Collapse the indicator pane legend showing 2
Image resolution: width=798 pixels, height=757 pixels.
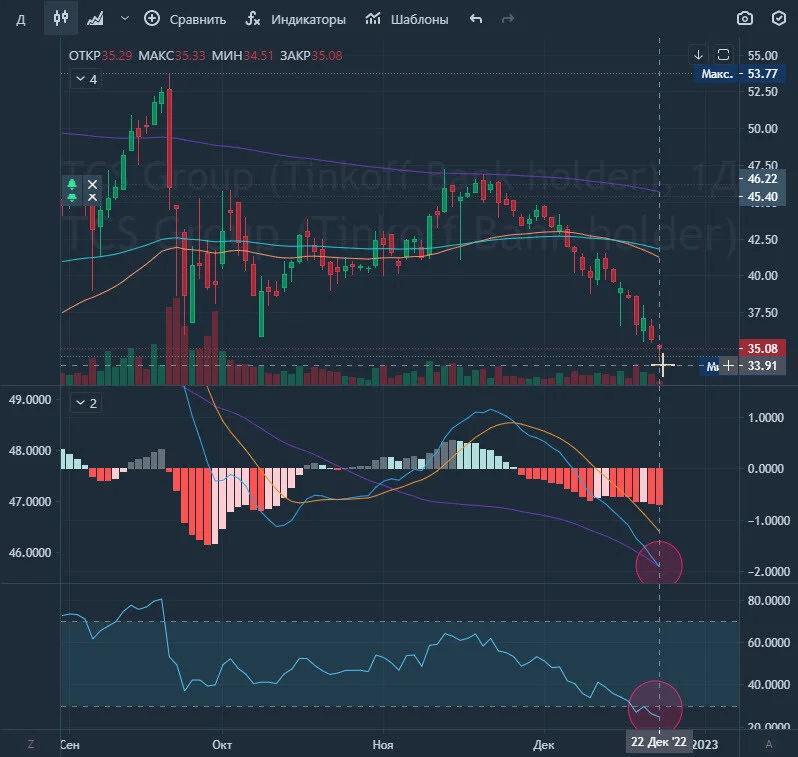coord(86,403)
